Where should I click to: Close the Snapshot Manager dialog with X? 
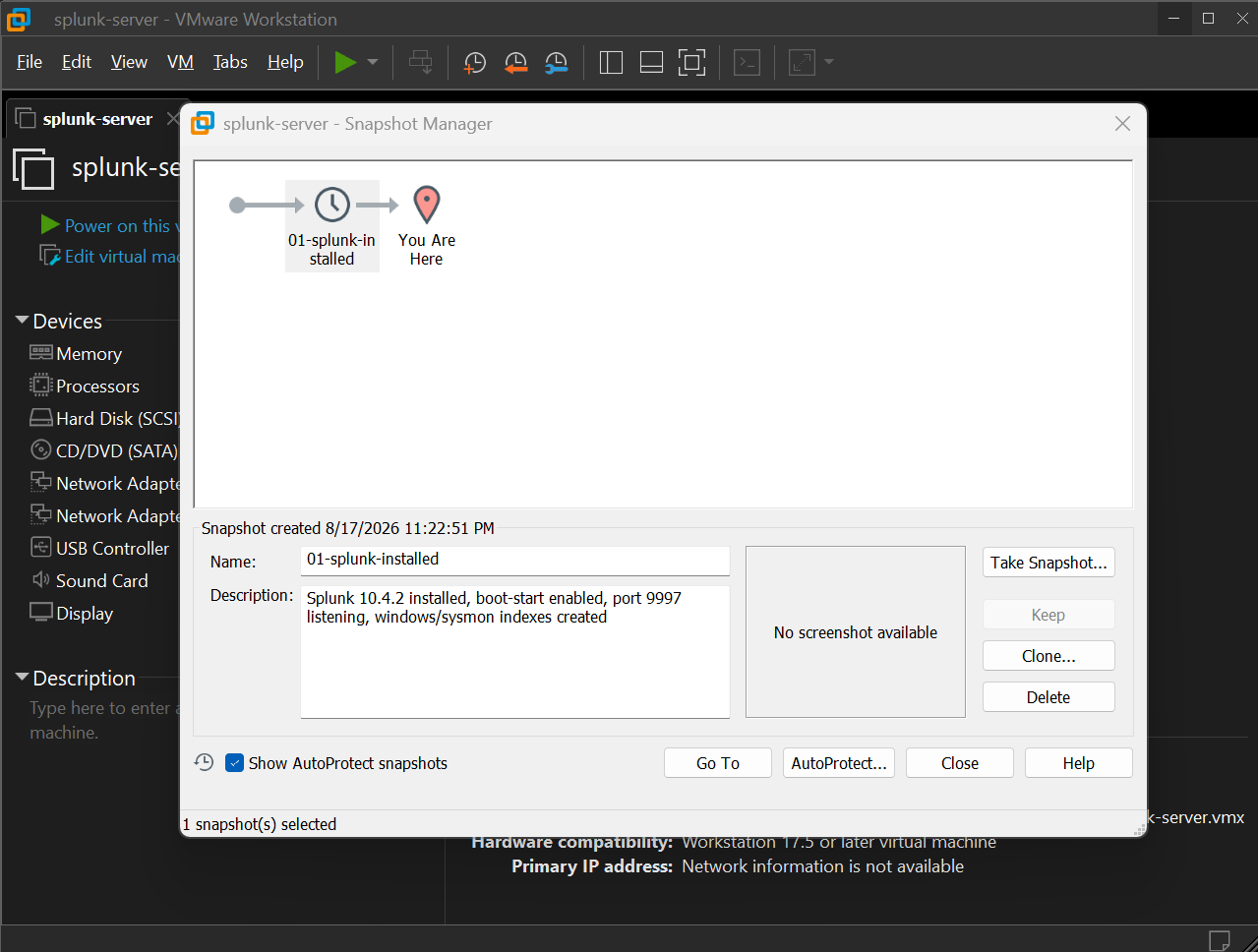[1122, 124]
